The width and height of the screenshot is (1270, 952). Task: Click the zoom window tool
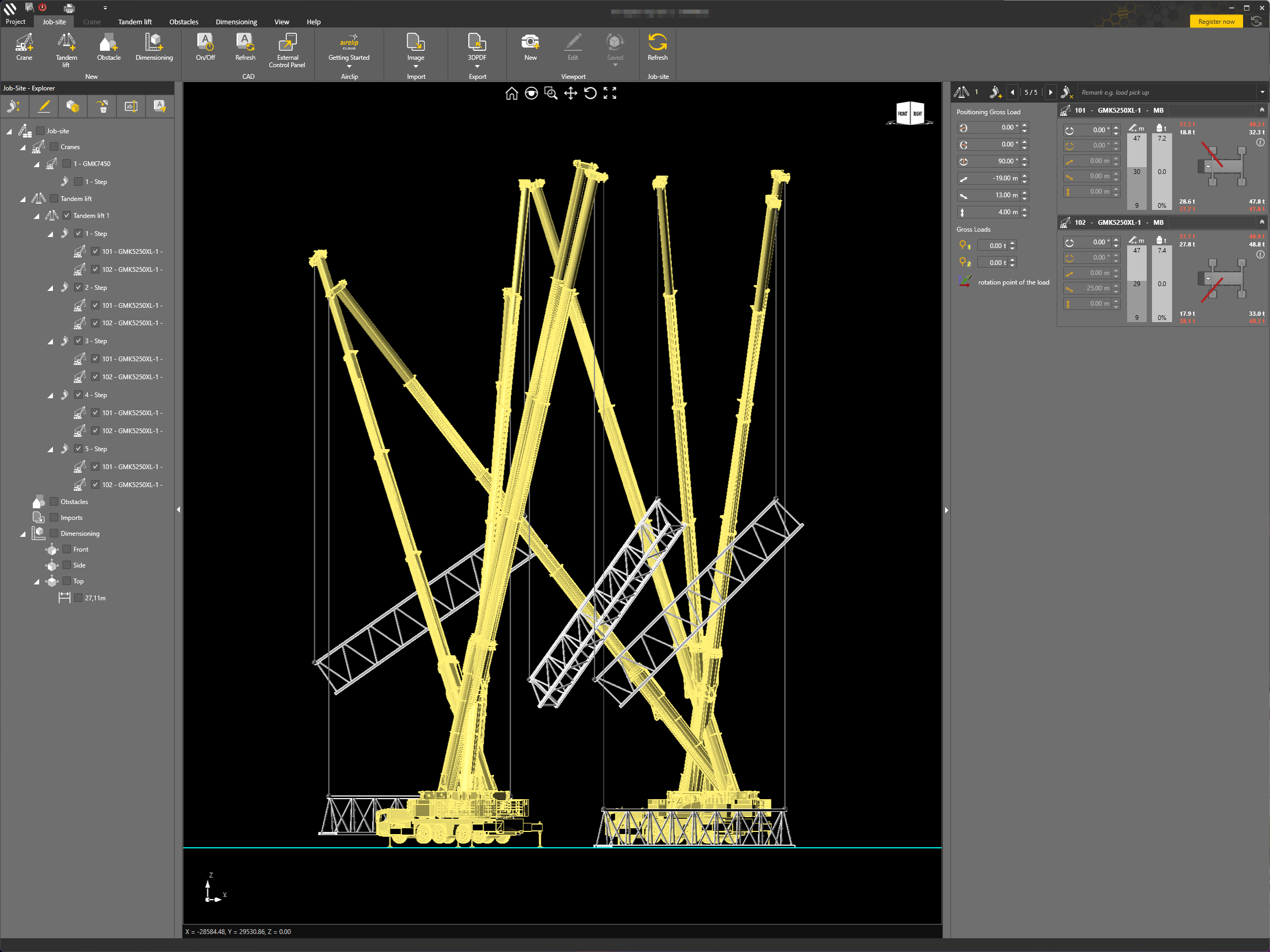click(x=551, y=94)
